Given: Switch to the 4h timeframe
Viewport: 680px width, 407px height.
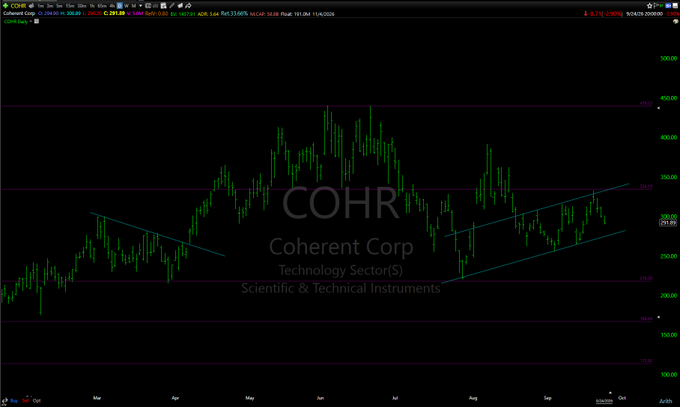Looking at the screenshot, I should point(112,6).
